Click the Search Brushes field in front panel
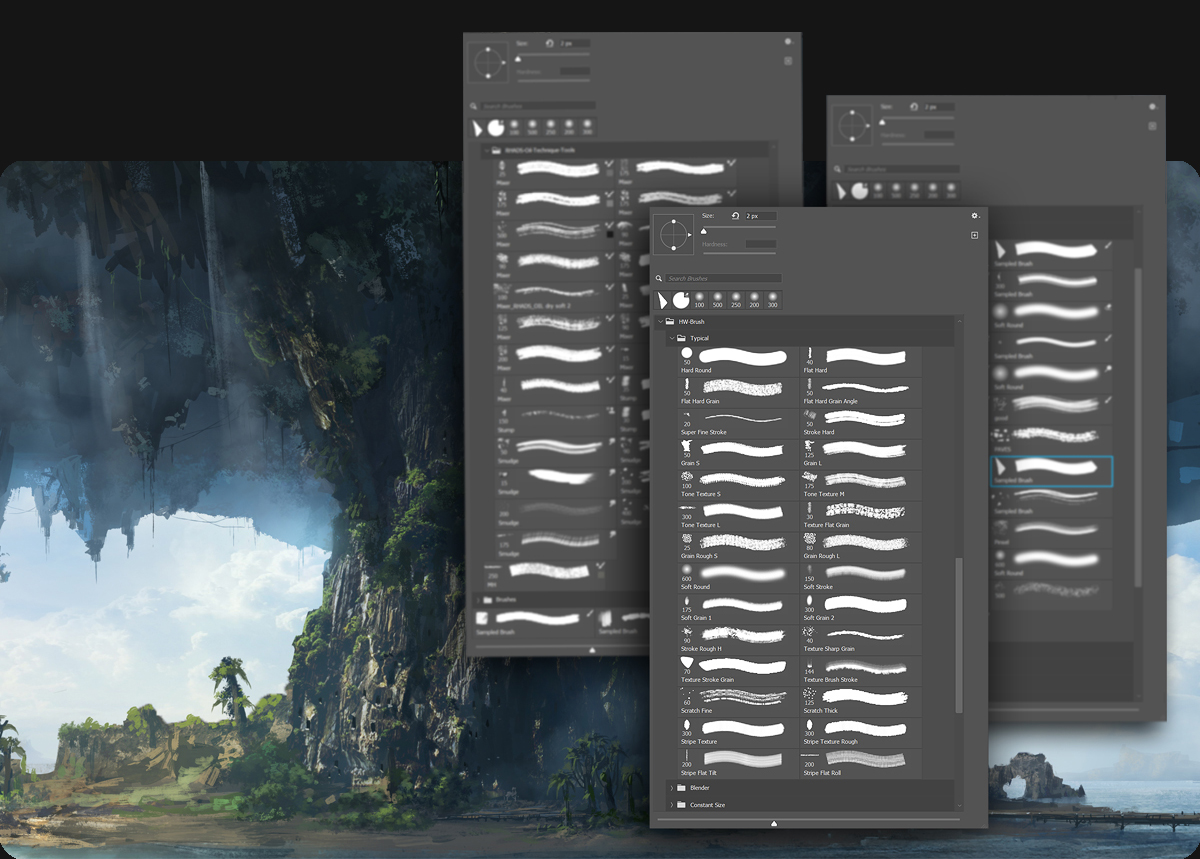The height and width of the screenshot is (859, 1200). [x=724, y=278]
